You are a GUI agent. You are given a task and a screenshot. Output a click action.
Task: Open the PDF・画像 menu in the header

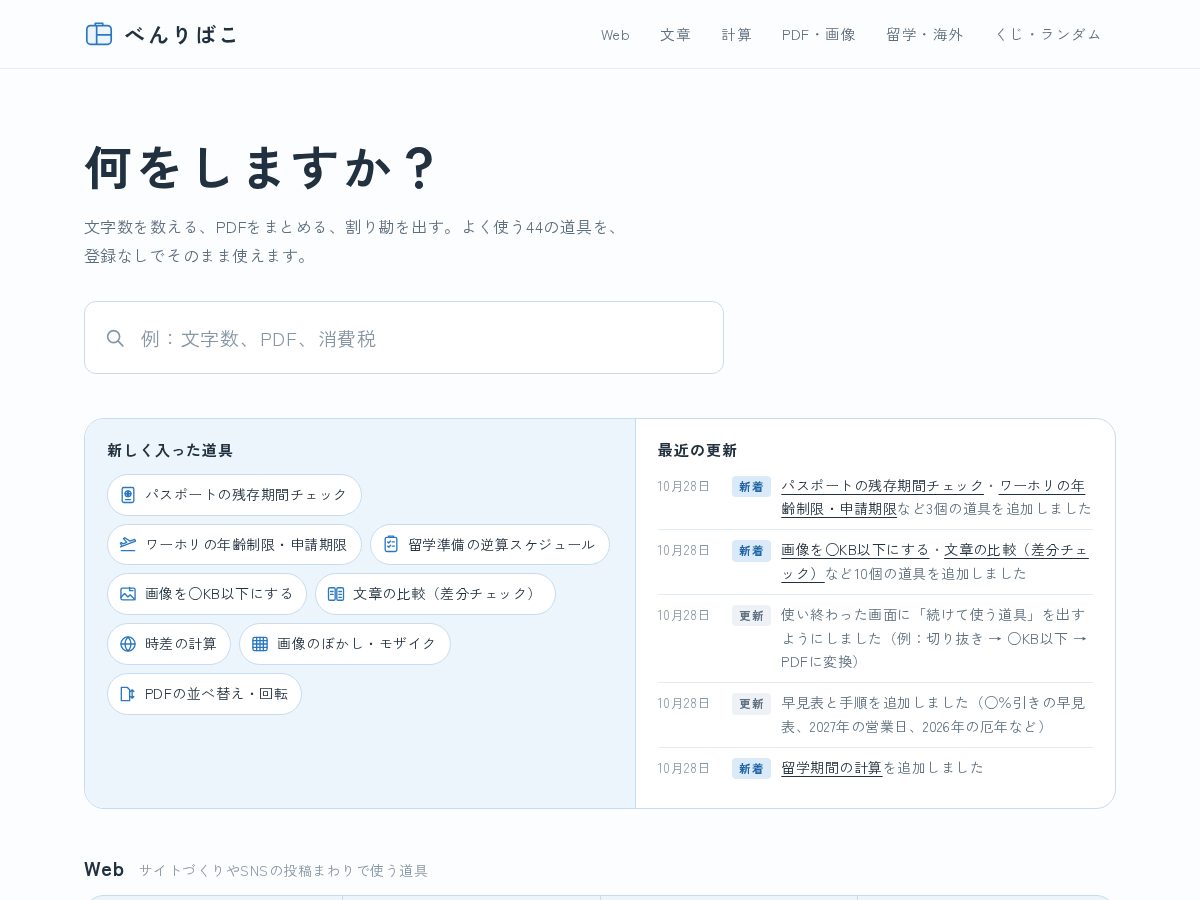pos(819,35)
